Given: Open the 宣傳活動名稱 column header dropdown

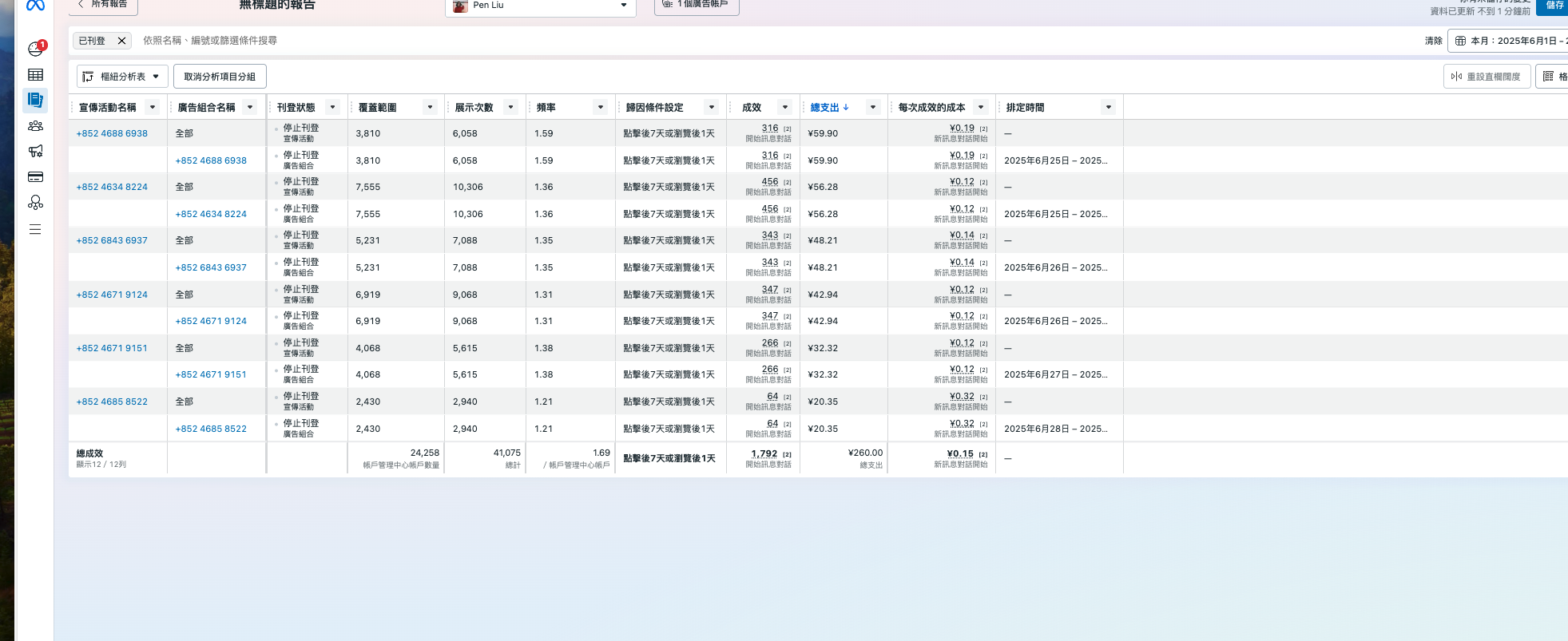Looking at the screenshot, I should point(153,108).
